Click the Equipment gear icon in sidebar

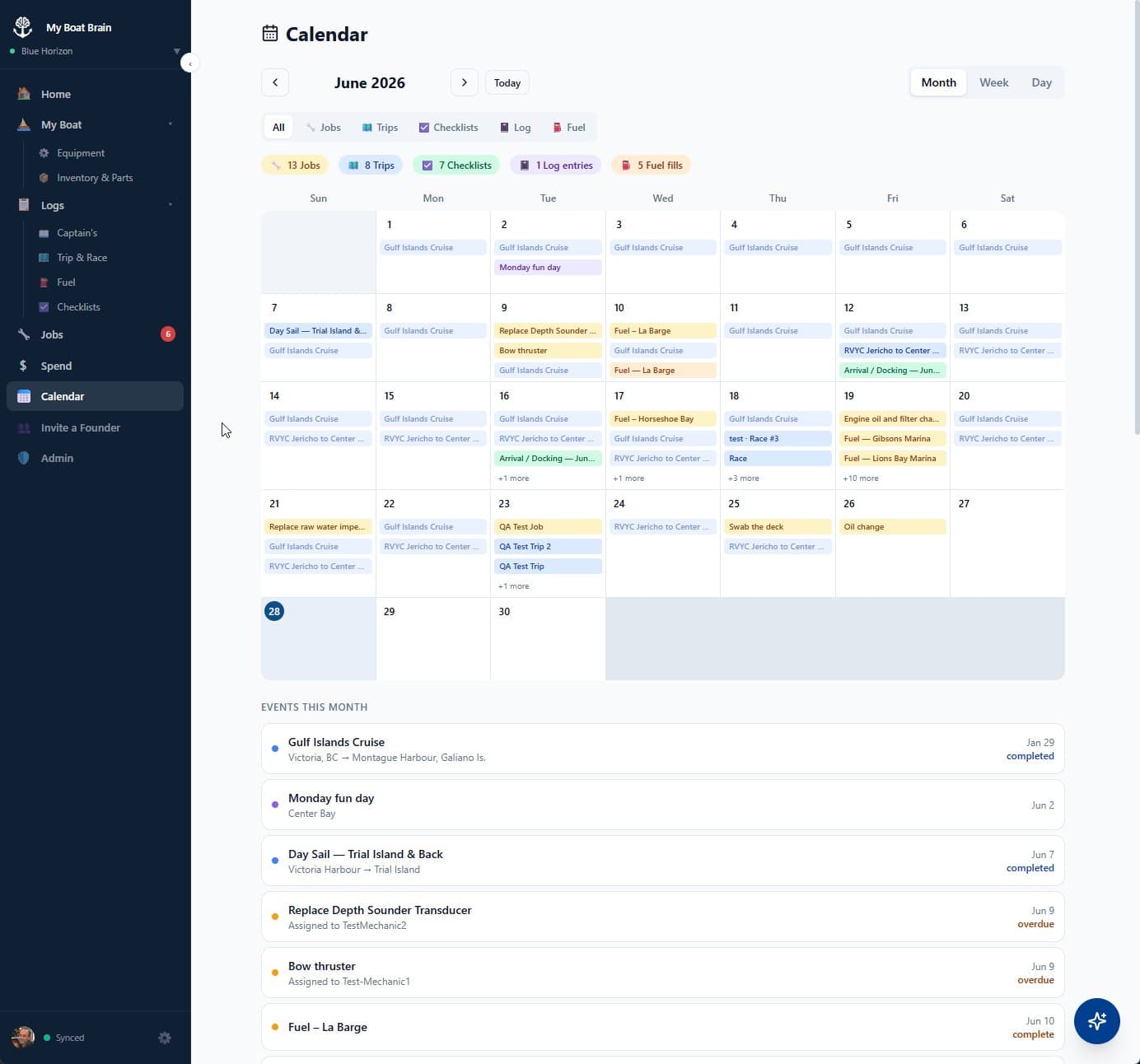pos(44,153)
